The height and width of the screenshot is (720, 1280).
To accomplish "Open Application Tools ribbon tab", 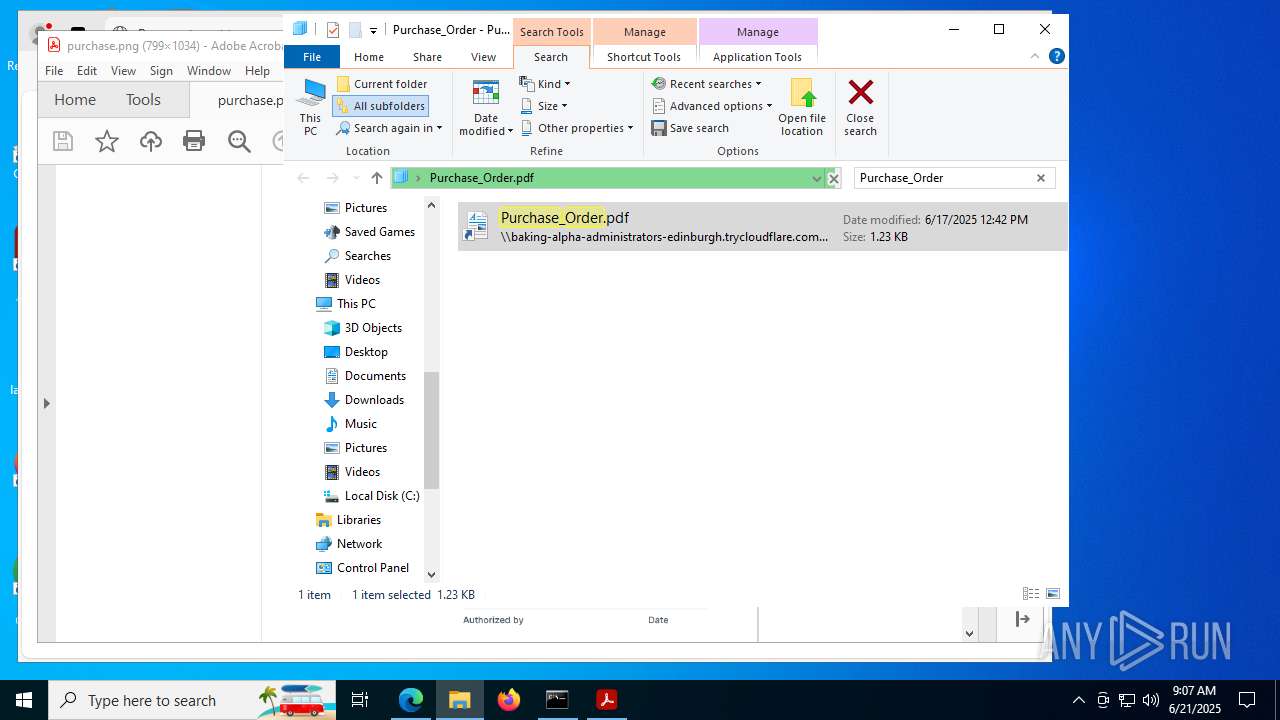I will [x=757, y=57].
